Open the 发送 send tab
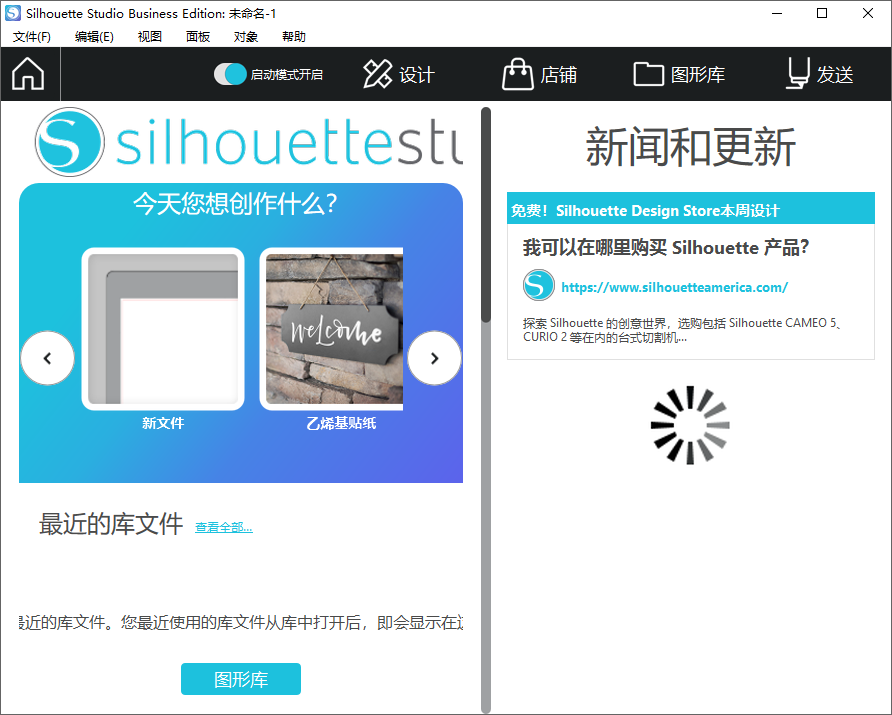 tap(820, 74)
